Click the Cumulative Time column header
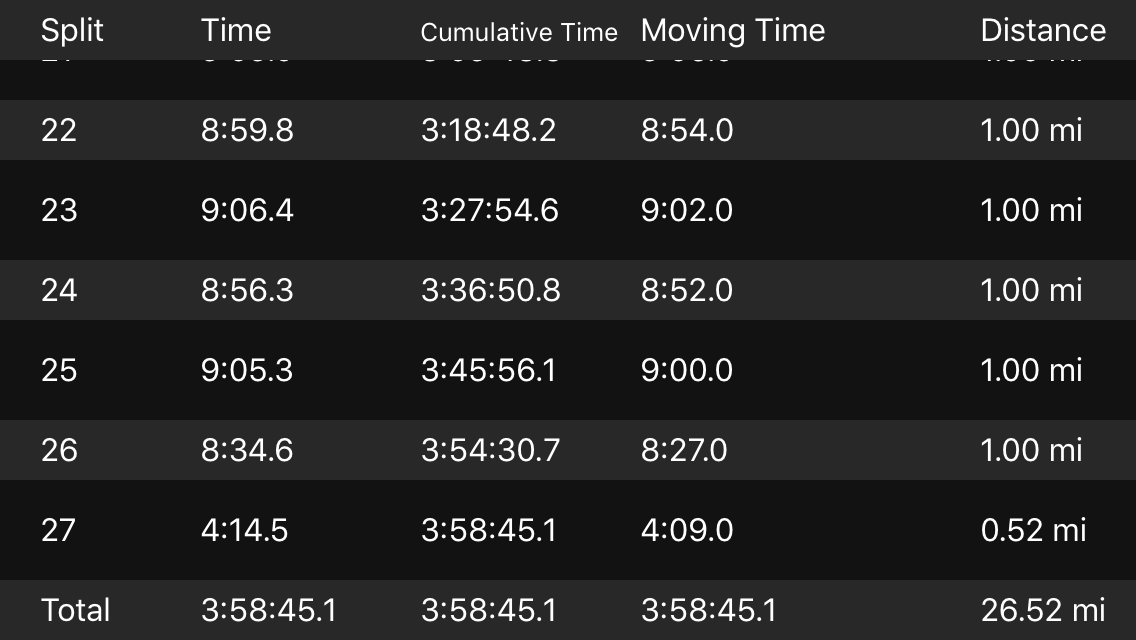The image size is (1136, 640). click(x=519, y=32)
